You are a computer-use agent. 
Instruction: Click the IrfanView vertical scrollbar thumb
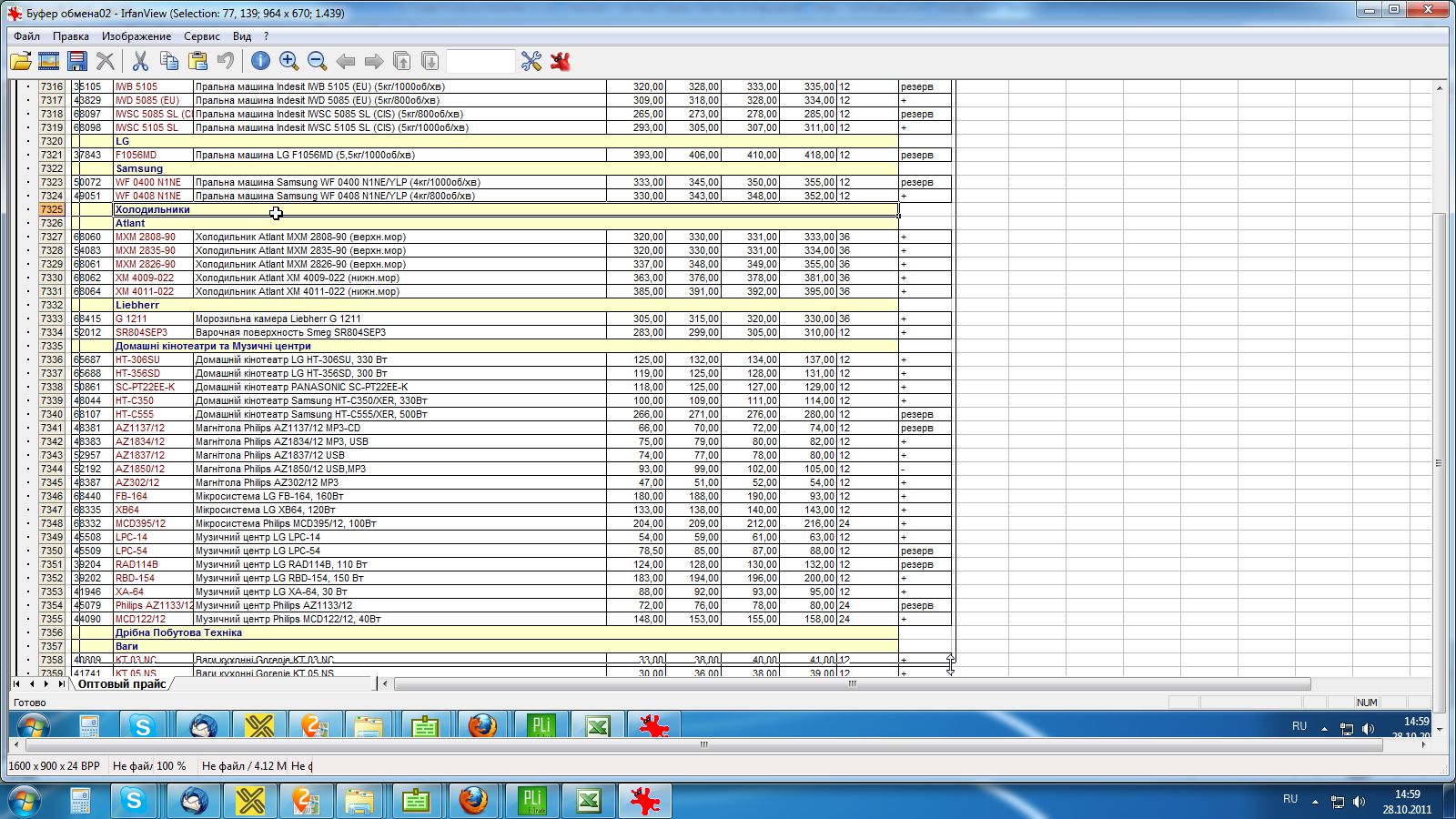coord(1439,462)
